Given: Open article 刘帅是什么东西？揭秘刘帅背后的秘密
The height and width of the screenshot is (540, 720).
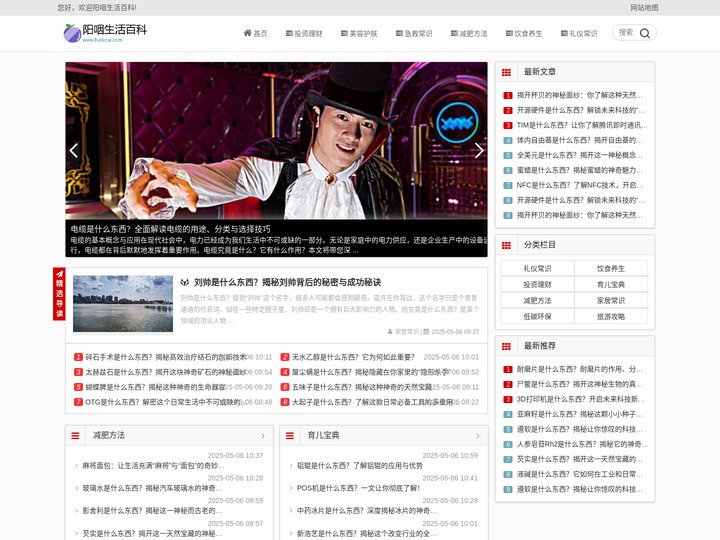Looking at the screenshot, I should pos(287,282).
